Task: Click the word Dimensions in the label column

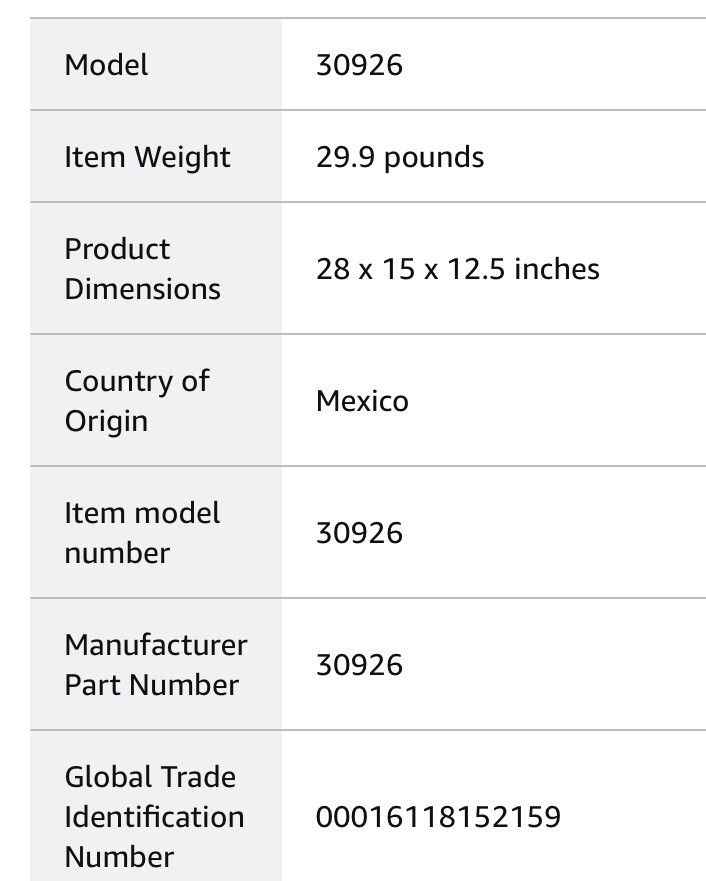Action: point(142,289)
